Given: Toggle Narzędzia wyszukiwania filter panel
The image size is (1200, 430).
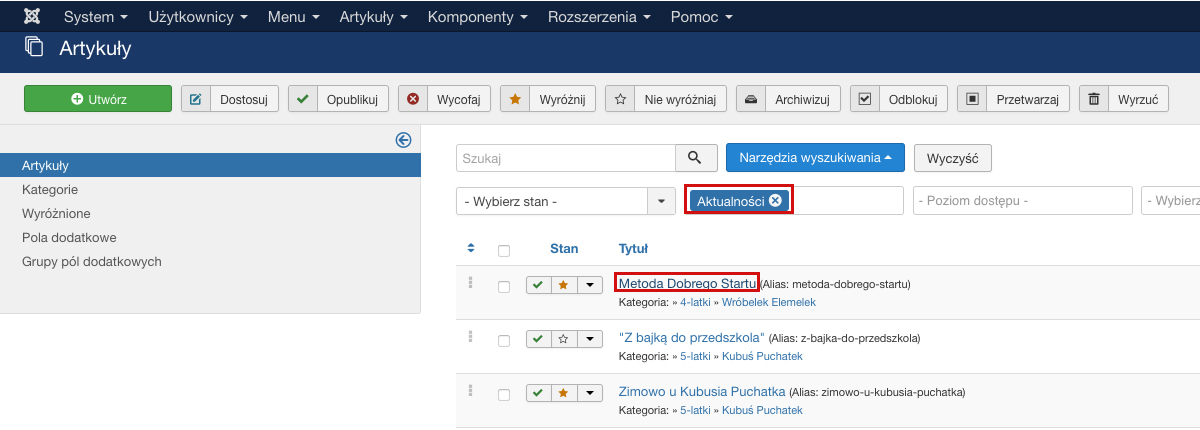Looking at the screenshot, I should point(815,158).
